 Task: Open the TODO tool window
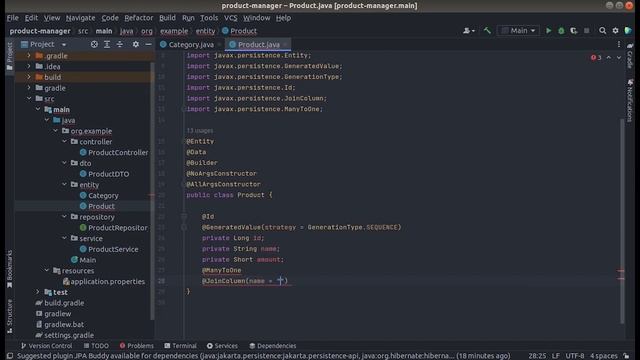point(96,346)
